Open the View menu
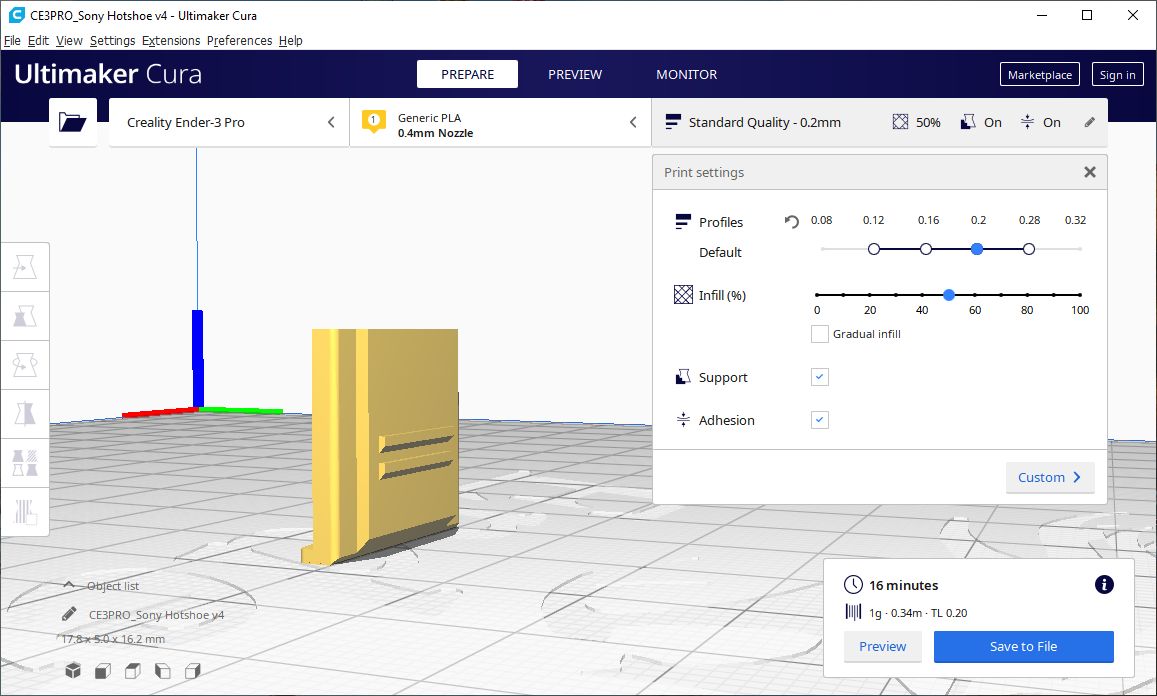The width and height of the screenshot is (1157, 696). 69,41
